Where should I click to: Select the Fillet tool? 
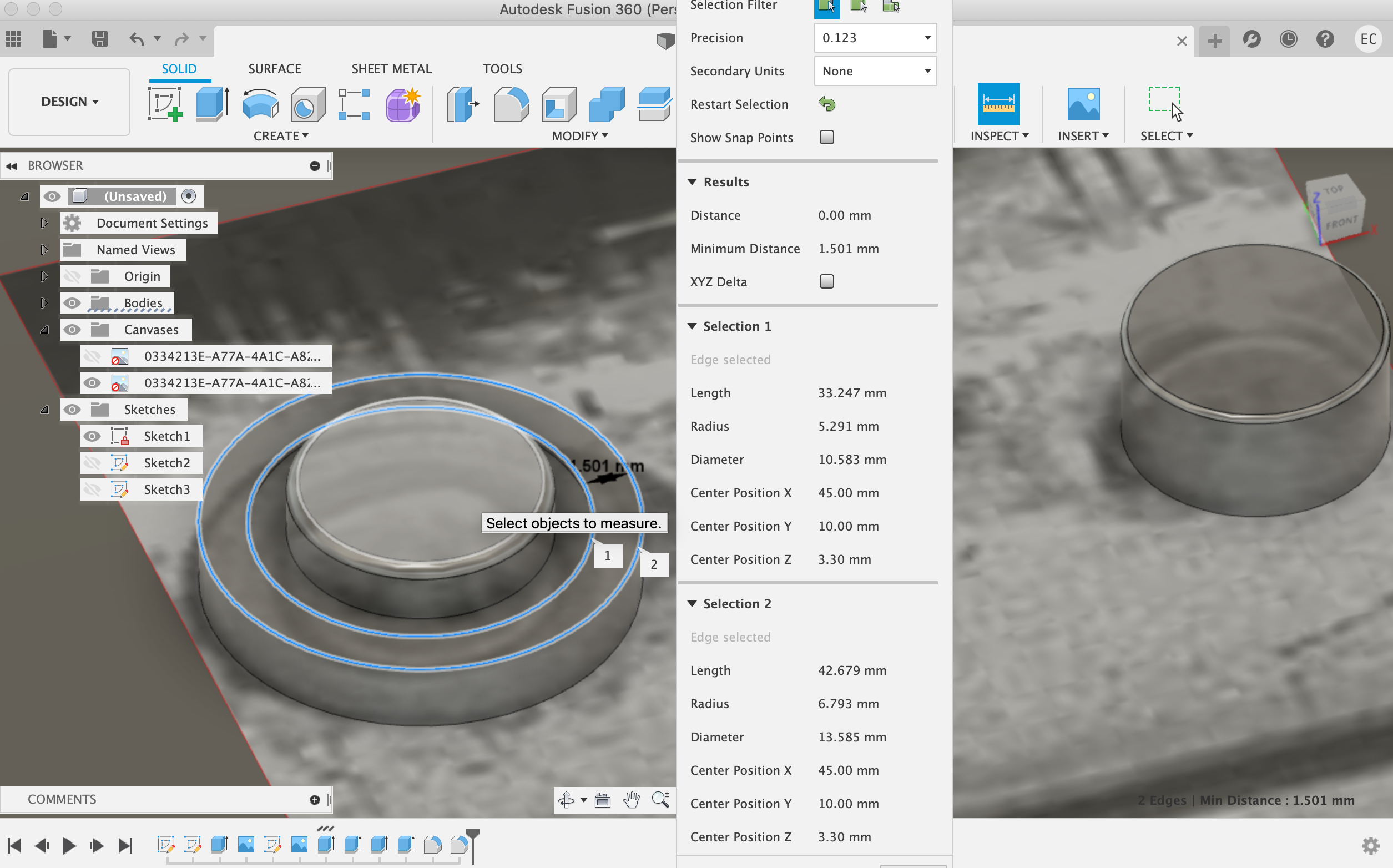[511, 104]
